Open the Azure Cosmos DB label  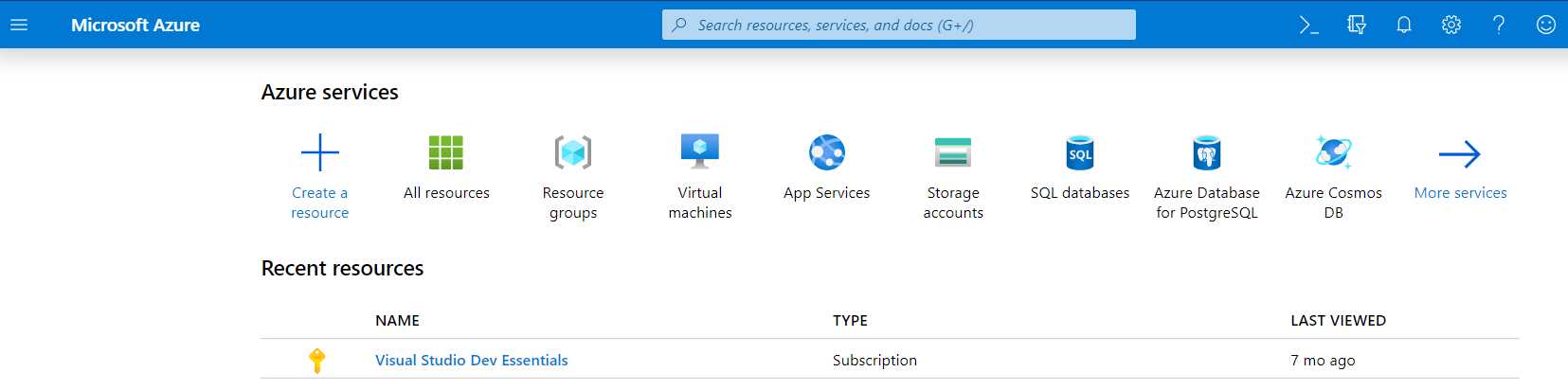coord(1334,203)
